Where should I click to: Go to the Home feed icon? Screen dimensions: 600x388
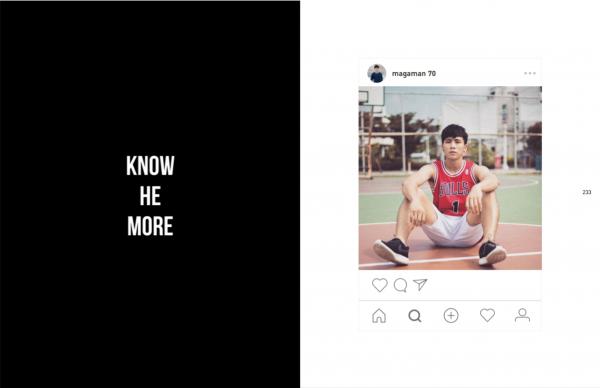pyautogui.click(x=379, y=316)
